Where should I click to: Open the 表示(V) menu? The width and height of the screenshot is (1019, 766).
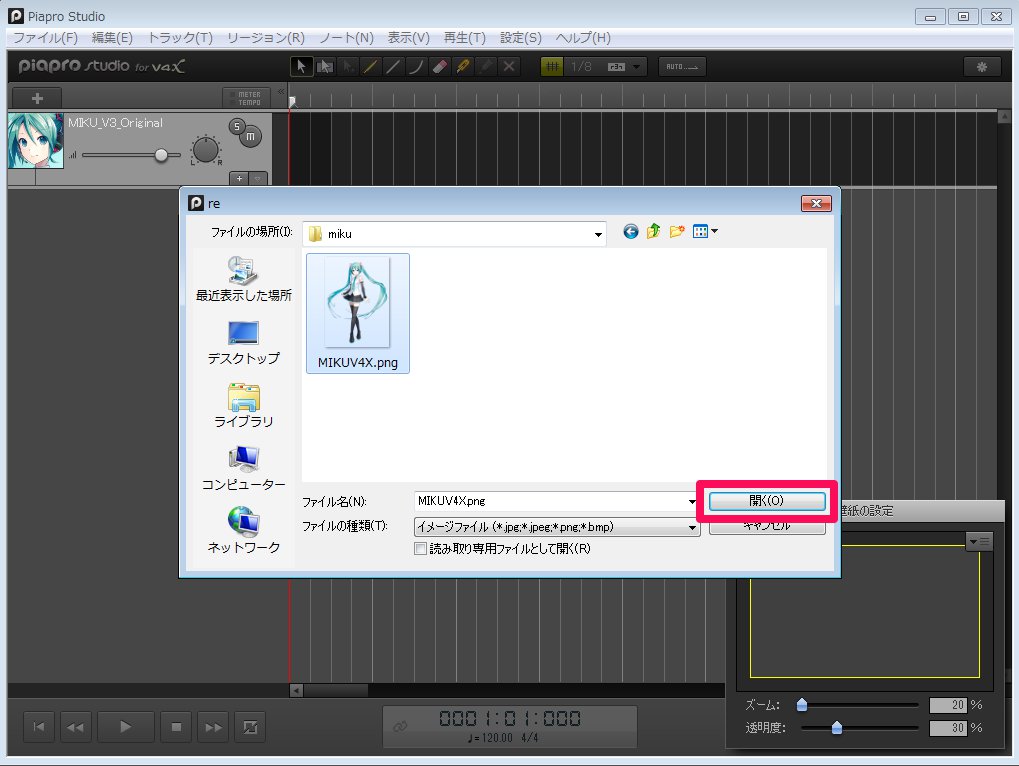coord(408,38)
